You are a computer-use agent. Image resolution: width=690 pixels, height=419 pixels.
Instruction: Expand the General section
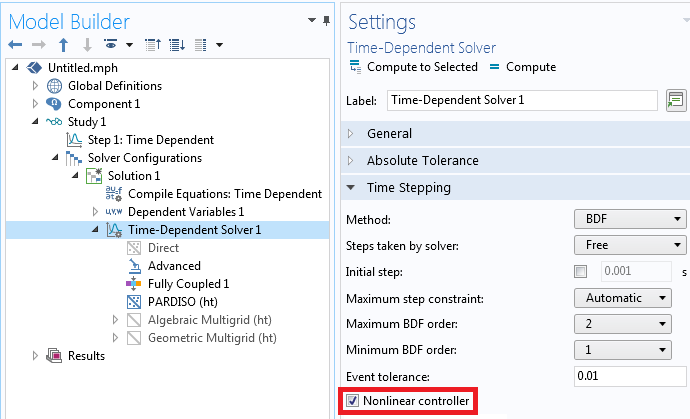pos(390,134)
